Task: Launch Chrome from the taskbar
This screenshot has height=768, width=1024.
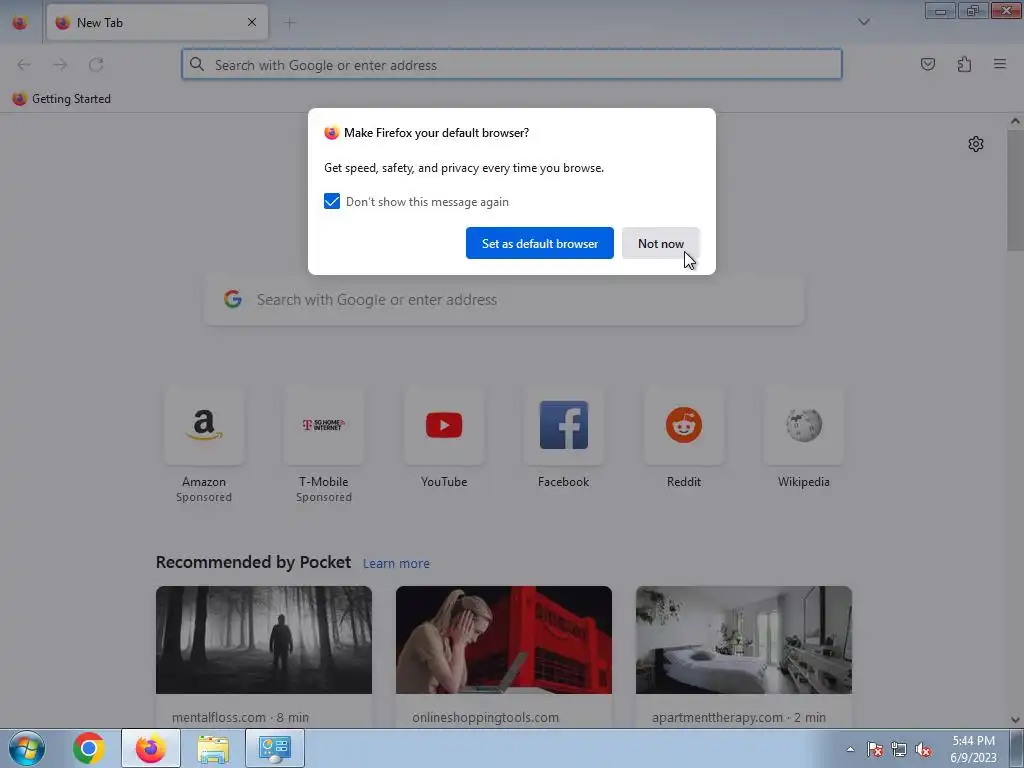Action: (x=89, y=748)
